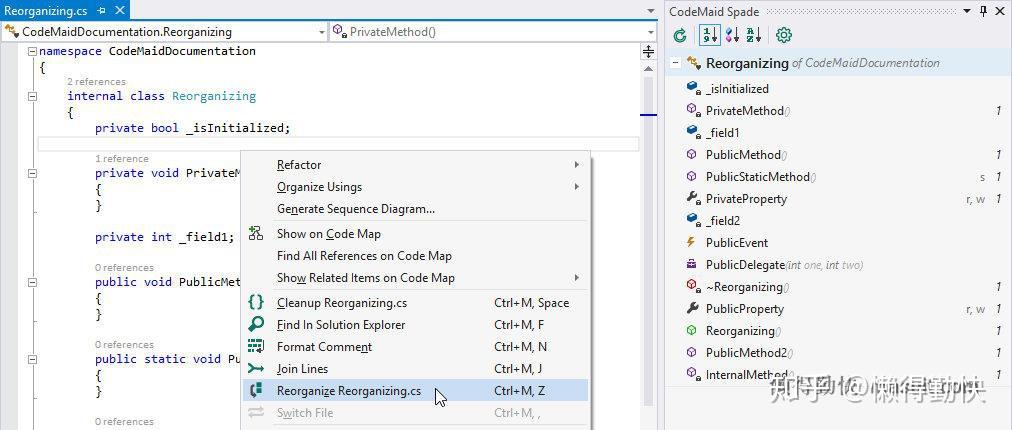Click _field1 in the code editor
The image size is (1012, 430).
[x=203, y=237]
